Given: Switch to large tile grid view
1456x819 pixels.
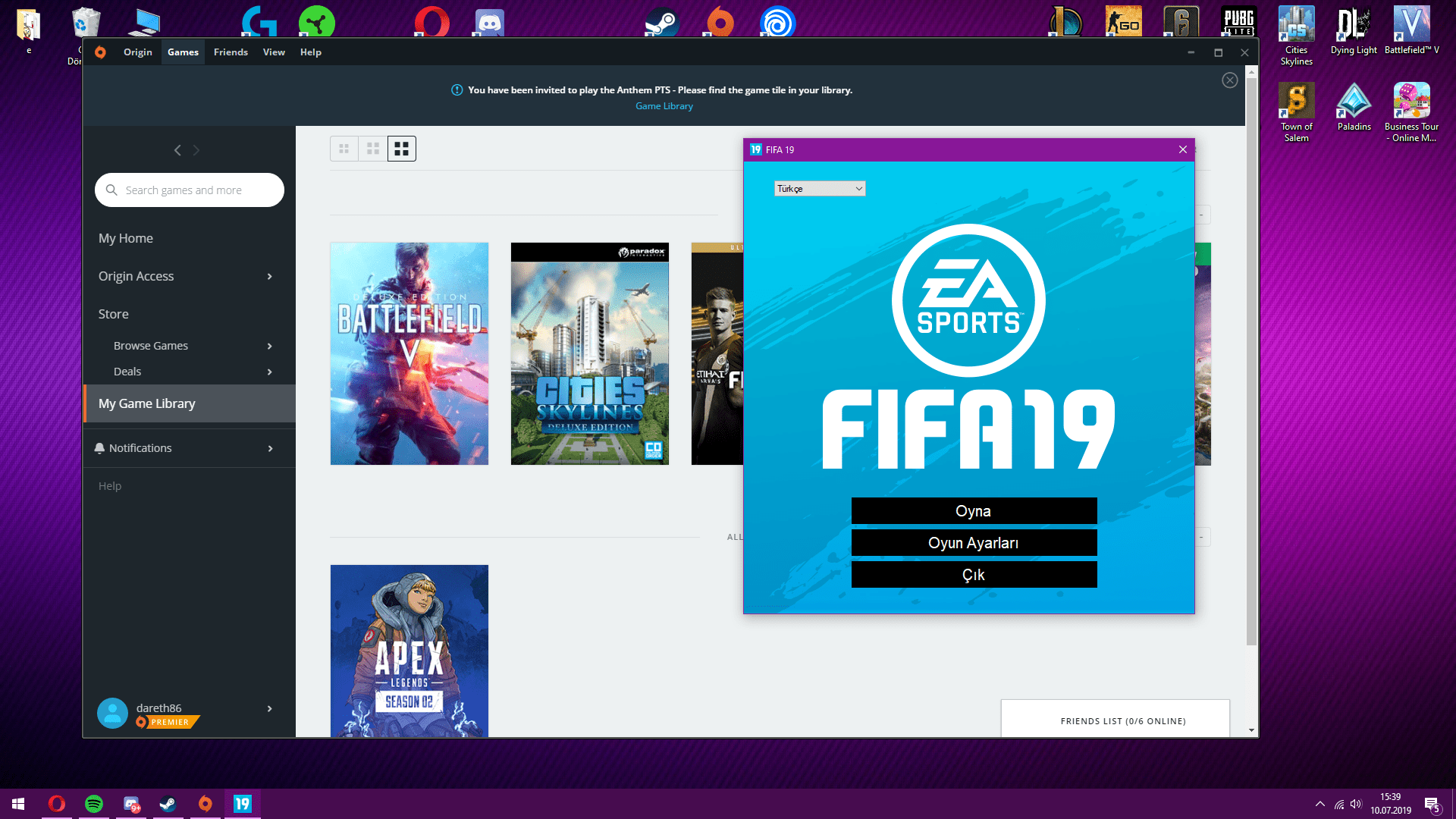Looking at the screenshot, I should (x=402, y=149).
